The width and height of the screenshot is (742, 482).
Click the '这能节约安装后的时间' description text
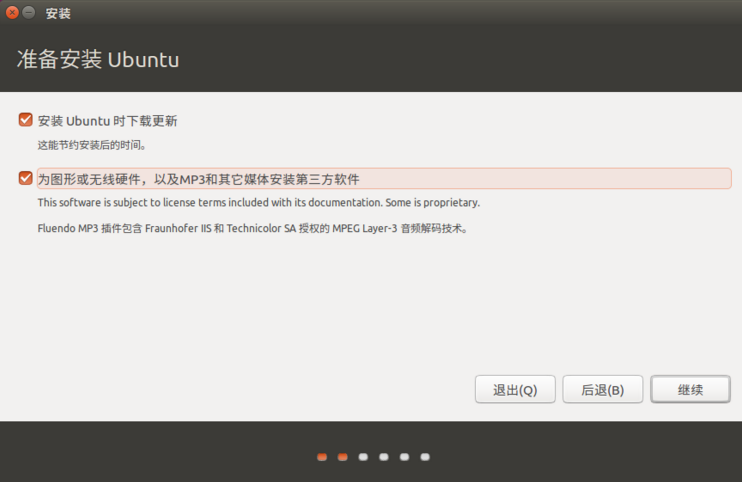[x=92, y=145]
